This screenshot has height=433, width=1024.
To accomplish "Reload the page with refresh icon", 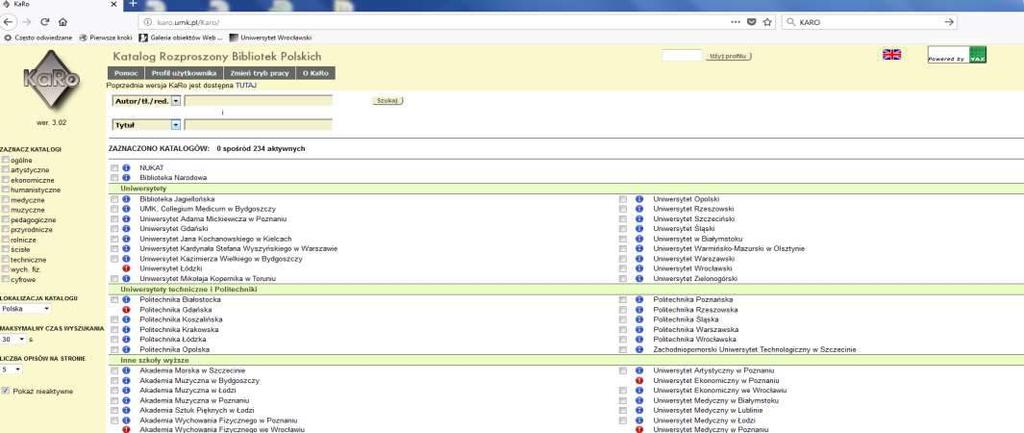I will pyautogui.click(x=45, y=22).
